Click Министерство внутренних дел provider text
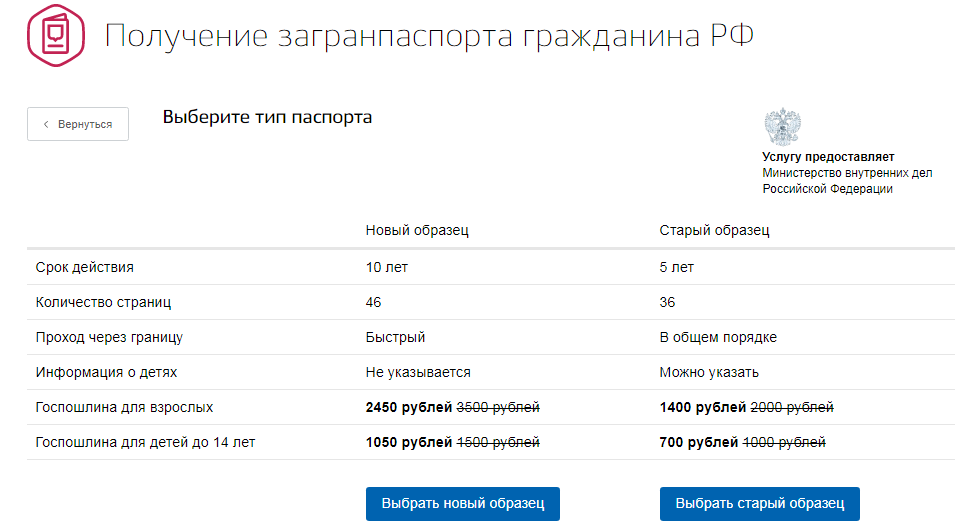 tap(847, 173)
